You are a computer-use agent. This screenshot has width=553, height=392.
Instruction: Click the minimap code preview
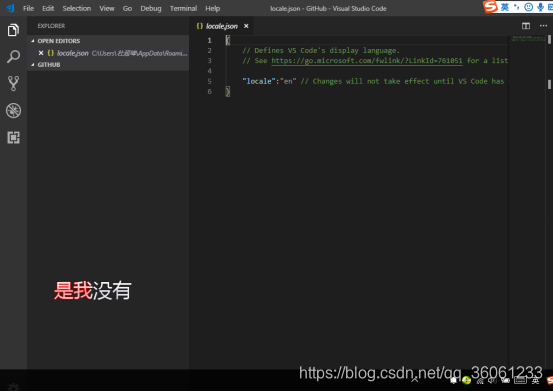tap(528, 38)
